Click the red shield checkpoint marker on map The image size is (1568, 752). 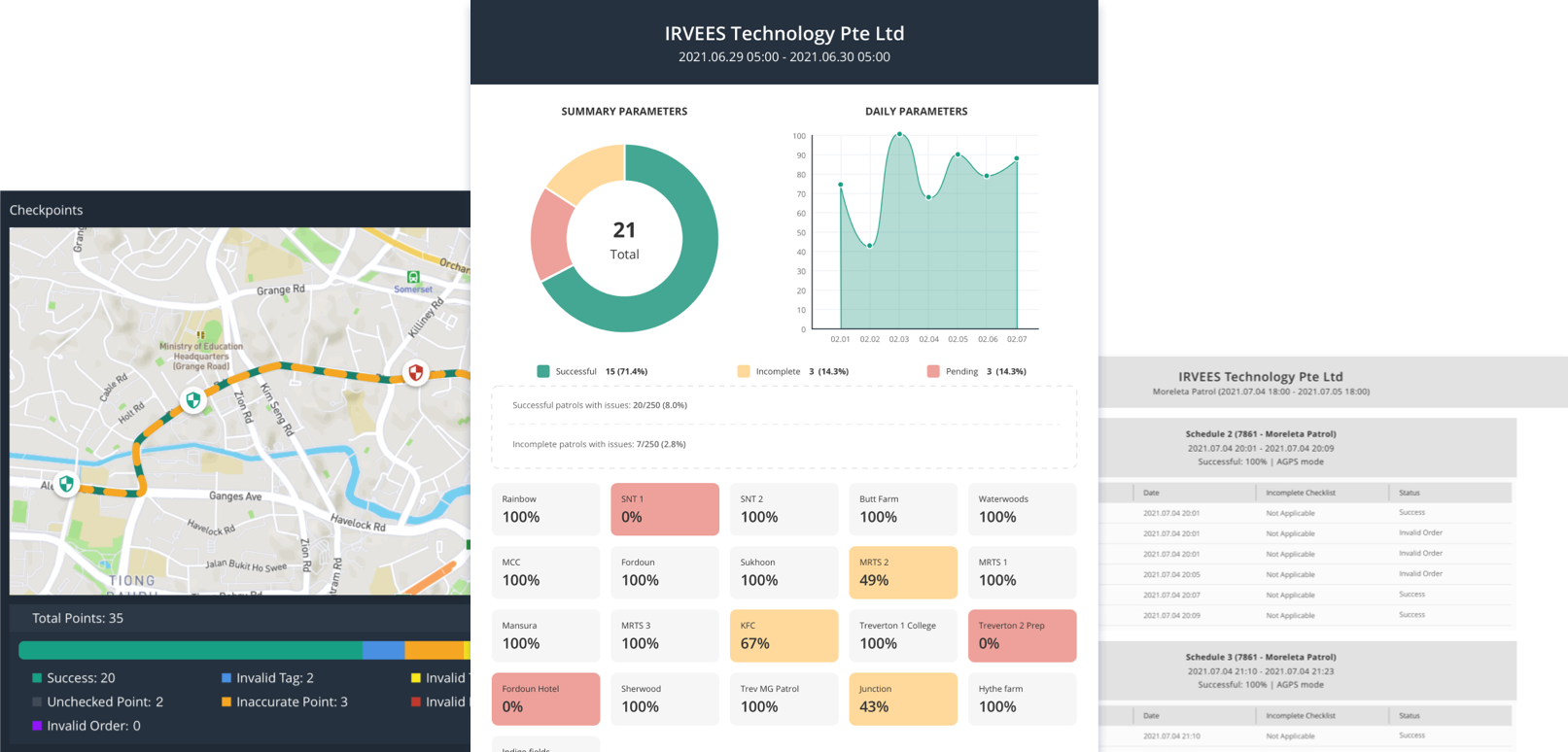[x=416, y=372]
